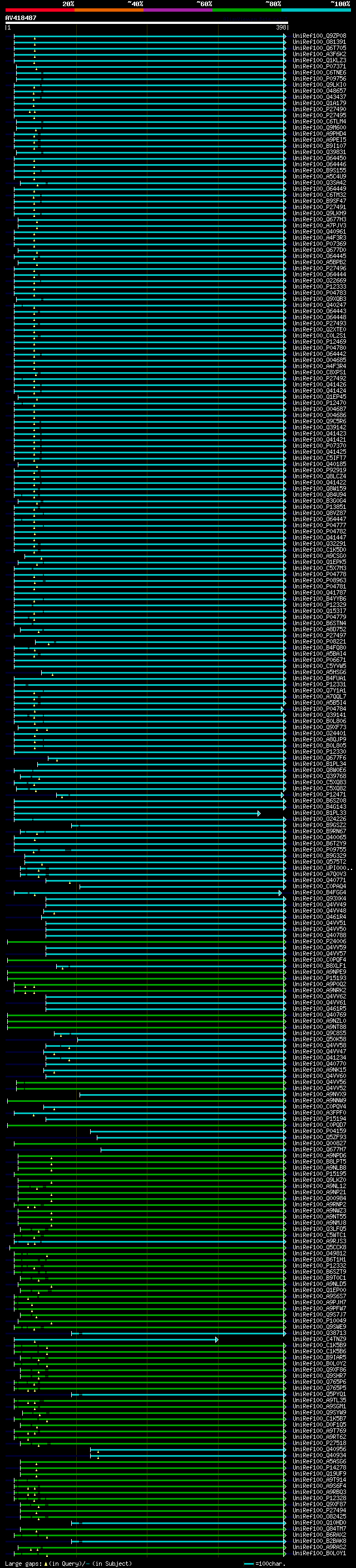Viewport: 356px width, 1568px height.
Task: Open hit UniRef100_Q6T705
Action: click(x=319, y=48)
